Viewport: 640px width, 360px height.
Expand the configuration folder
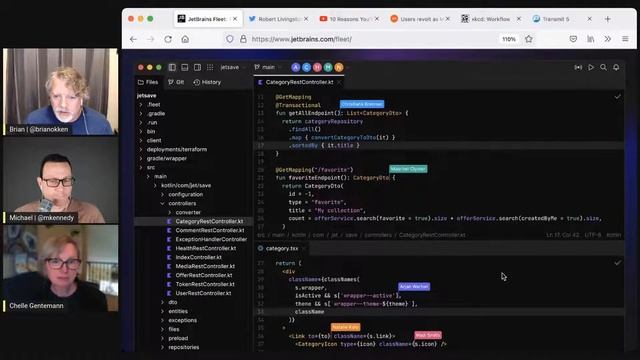pyautogui.click(x=162, y=194)
